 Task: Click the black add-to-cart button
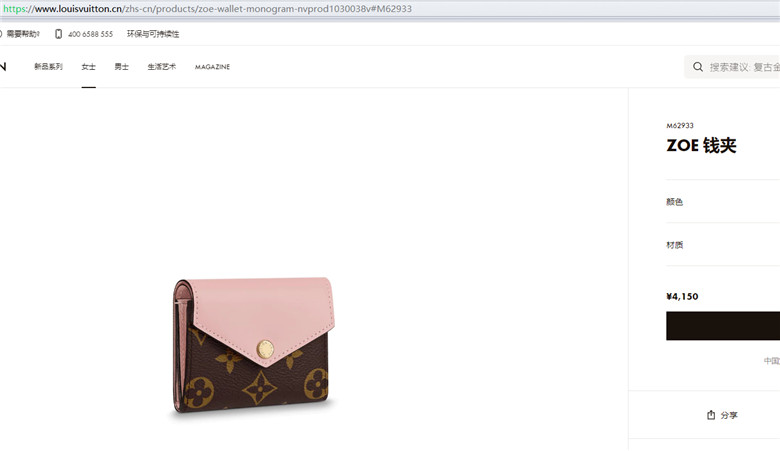point(723,326)
